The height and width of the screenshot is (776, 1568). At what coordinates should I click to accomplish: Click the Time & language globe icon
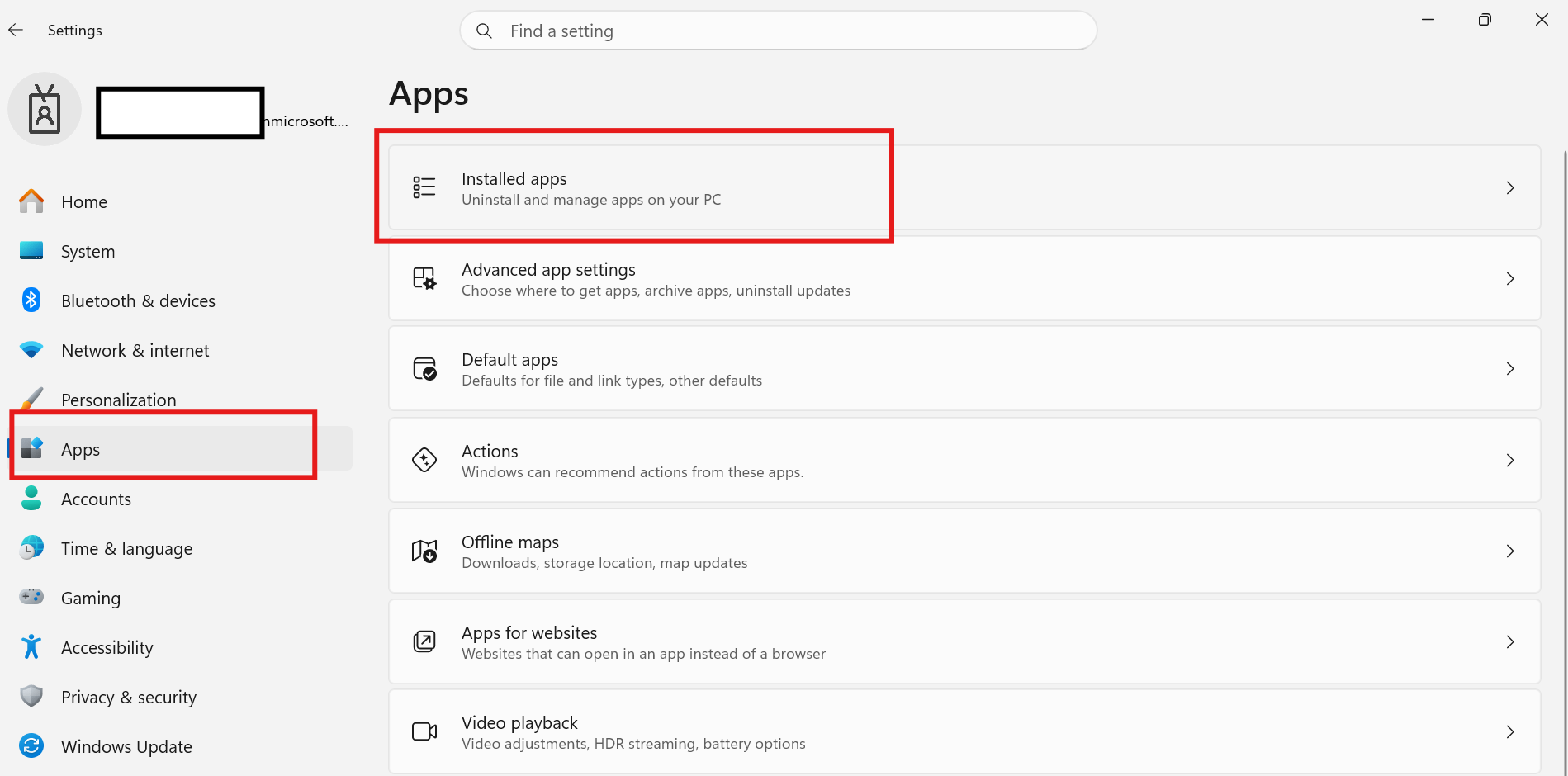pos(31,547)
